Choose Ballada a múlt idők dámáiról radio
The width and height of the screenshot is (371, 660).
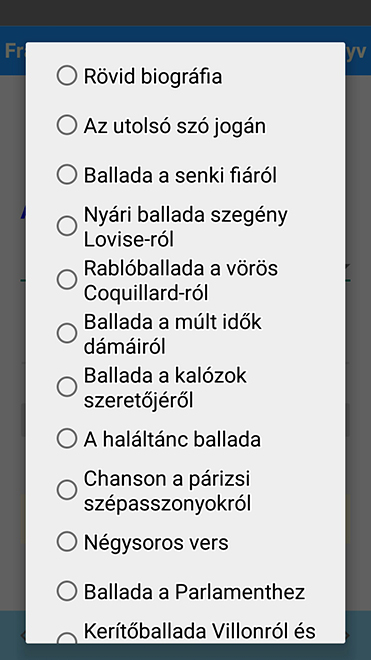coord(67,333)
